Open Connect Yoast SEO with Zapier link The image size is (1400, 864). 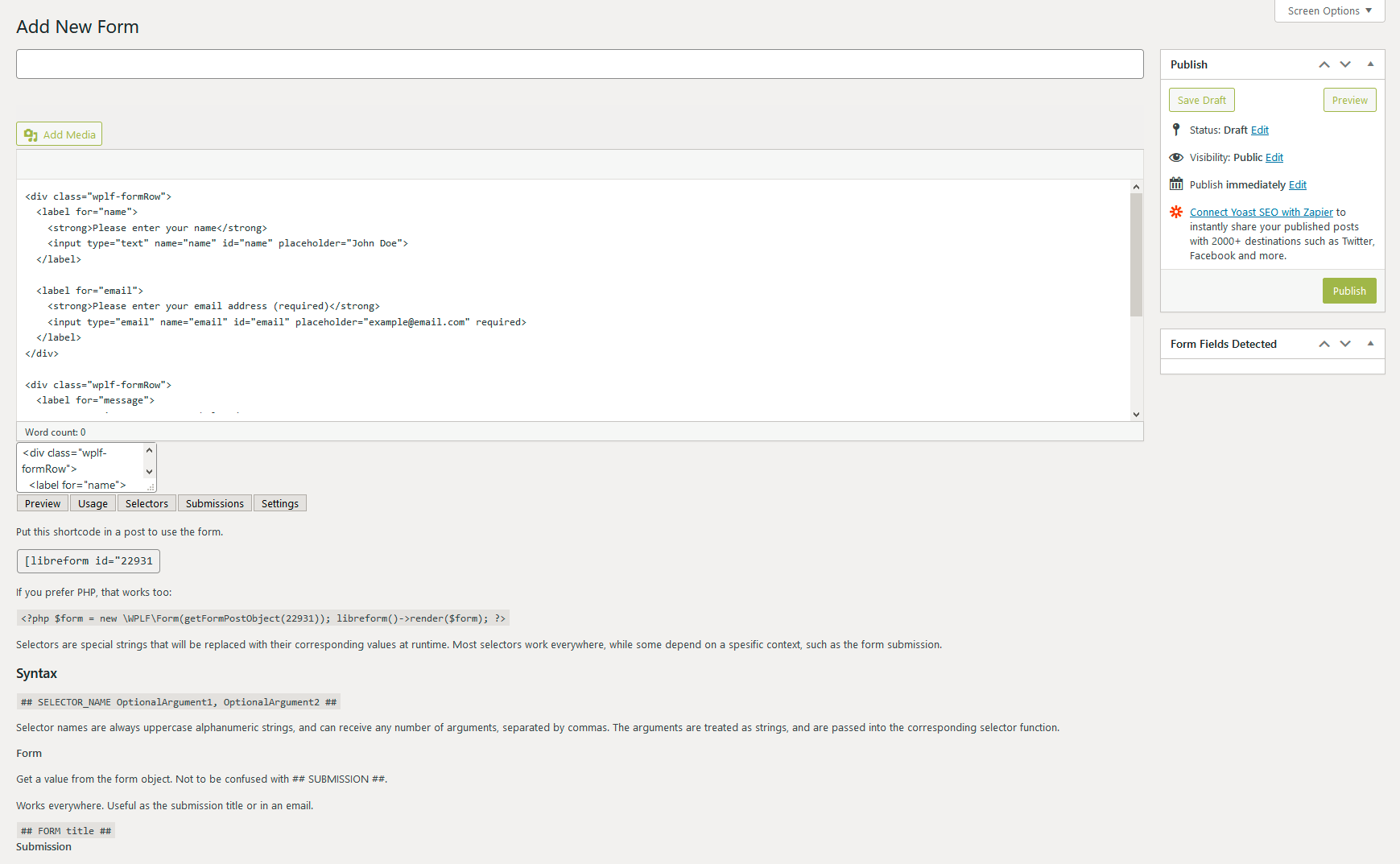point(1261,212)
